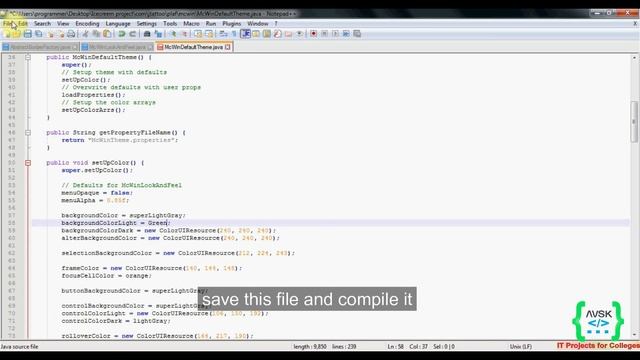Click the line 'backgroundColorLight = Green'

tap(116, 223)
